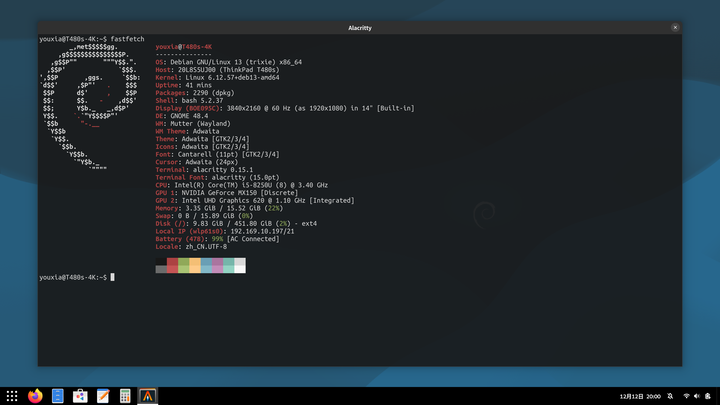Click the 'fastfetch' command text

[127, 39]
